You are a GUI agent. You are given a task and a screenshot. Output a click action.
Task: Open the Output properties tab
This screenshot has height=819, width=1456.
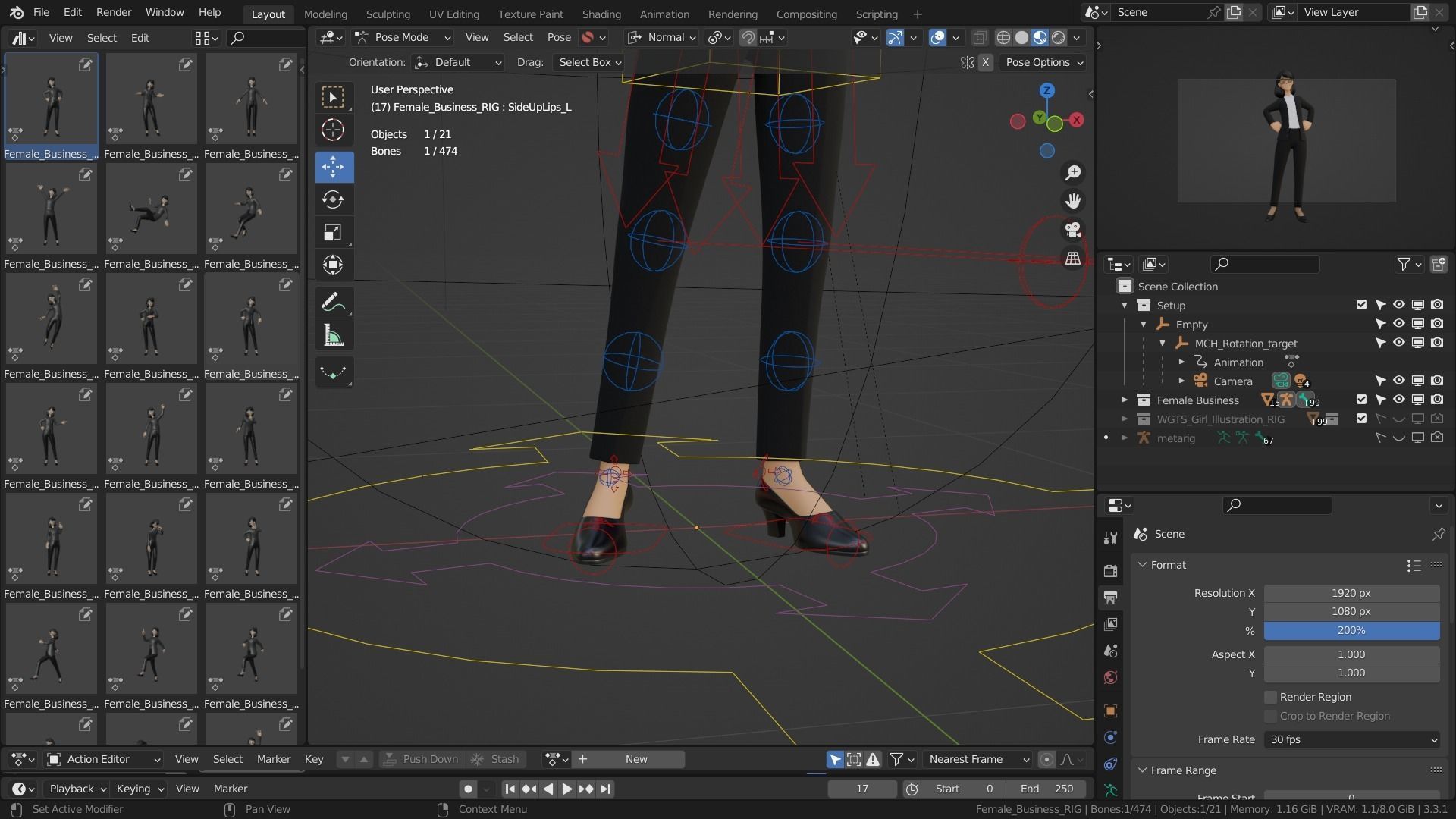click(x=1111, y=598)
